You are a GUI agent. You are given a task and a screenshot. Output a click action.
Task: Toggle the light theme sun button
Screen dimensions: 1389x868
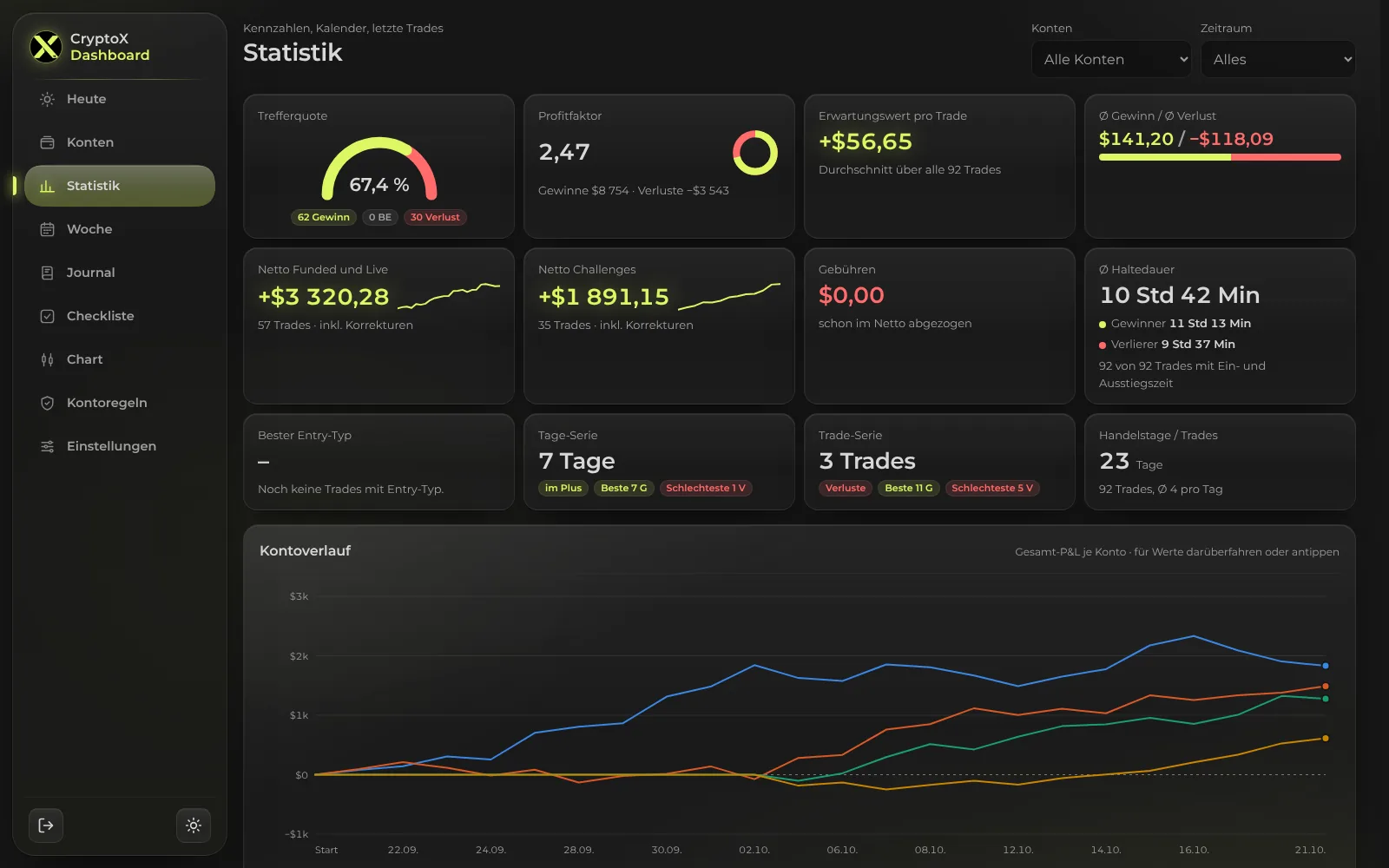(x=194, y=825)
